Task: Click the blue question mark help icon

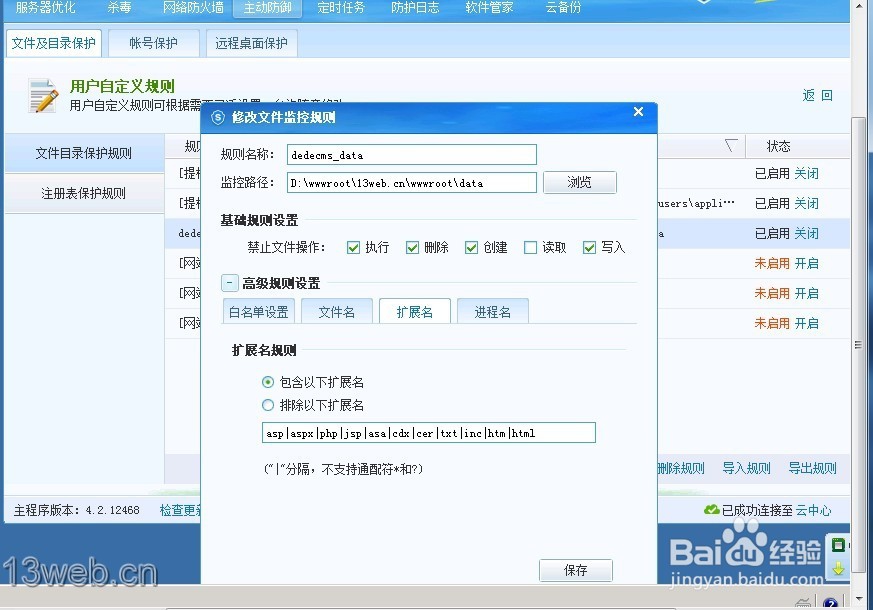Action: (x=831, y=602)
